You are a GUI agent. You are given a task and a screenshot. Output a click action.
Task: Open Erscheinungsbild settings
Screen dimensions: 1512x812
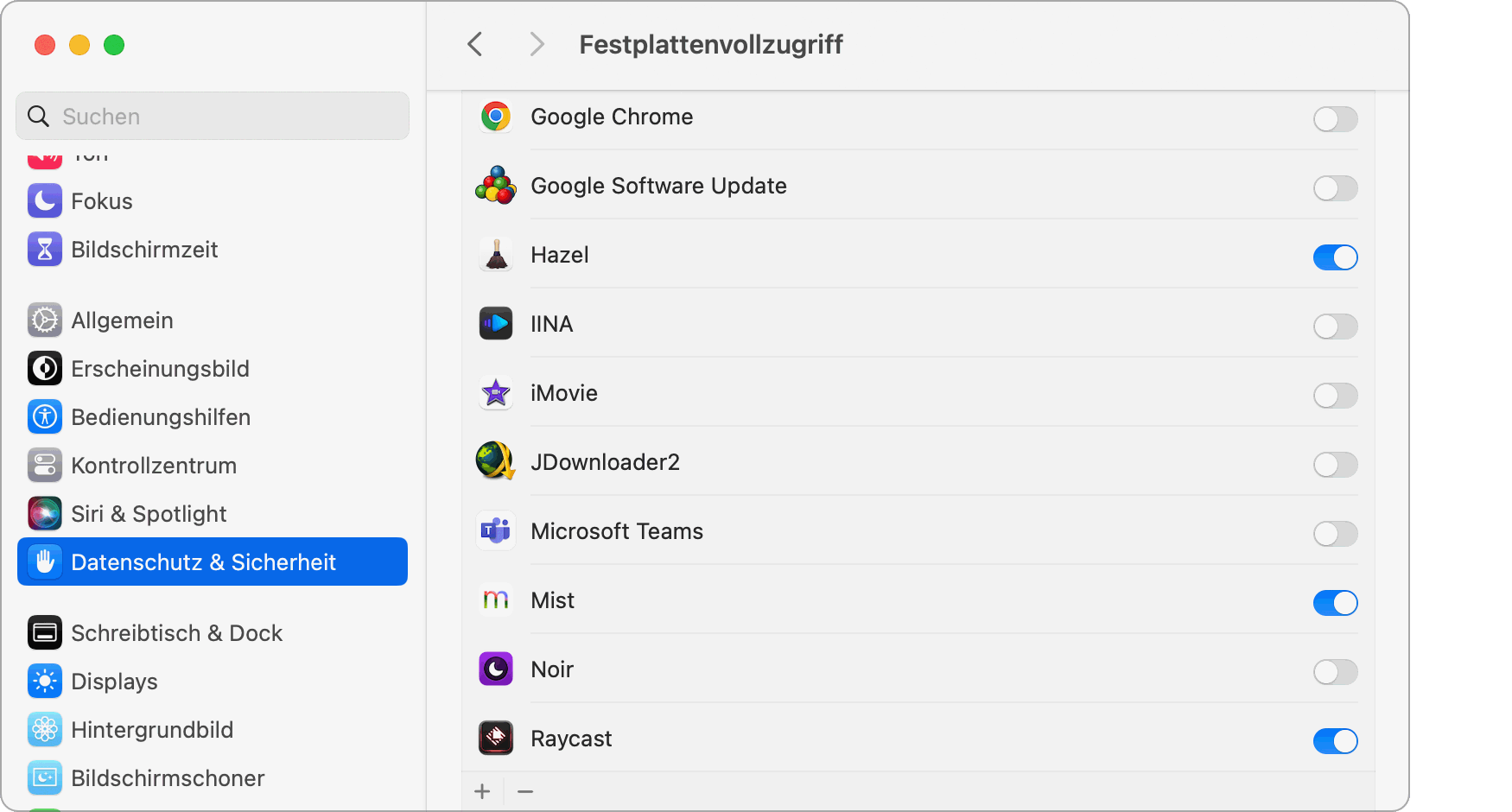pos(213,369)
